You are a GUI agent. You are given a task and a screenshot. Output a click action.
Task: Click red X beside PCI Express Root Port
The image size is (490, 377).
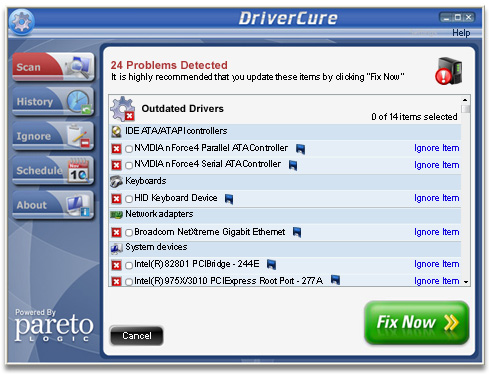(116, 282)
